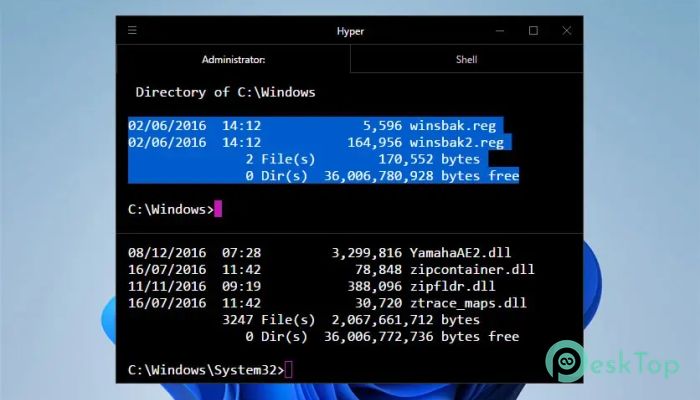Click the 36,006,772,736 bytes free text

coord(421,336)
